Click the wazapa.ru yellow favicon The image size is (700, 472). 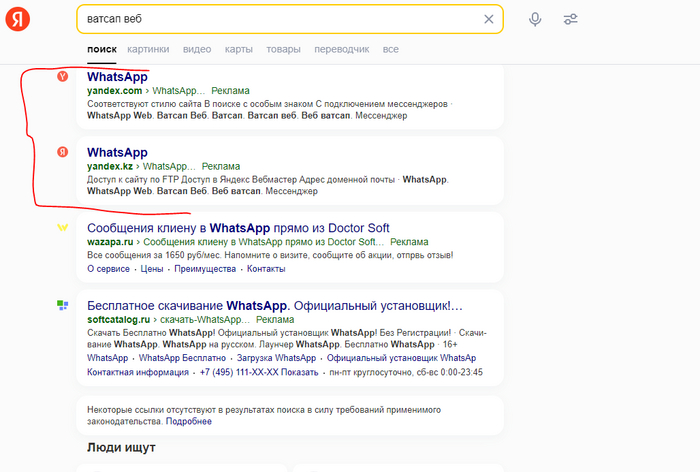click(62, 228)
